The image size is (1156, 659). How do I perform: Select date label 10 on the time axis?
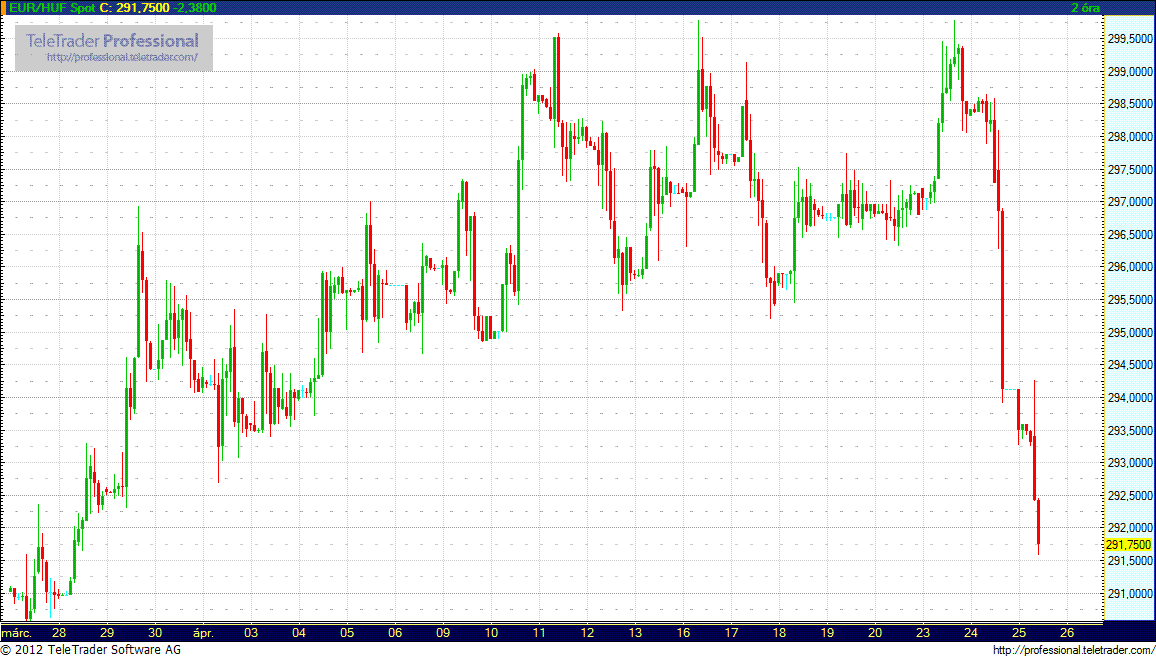pos(491,633)
